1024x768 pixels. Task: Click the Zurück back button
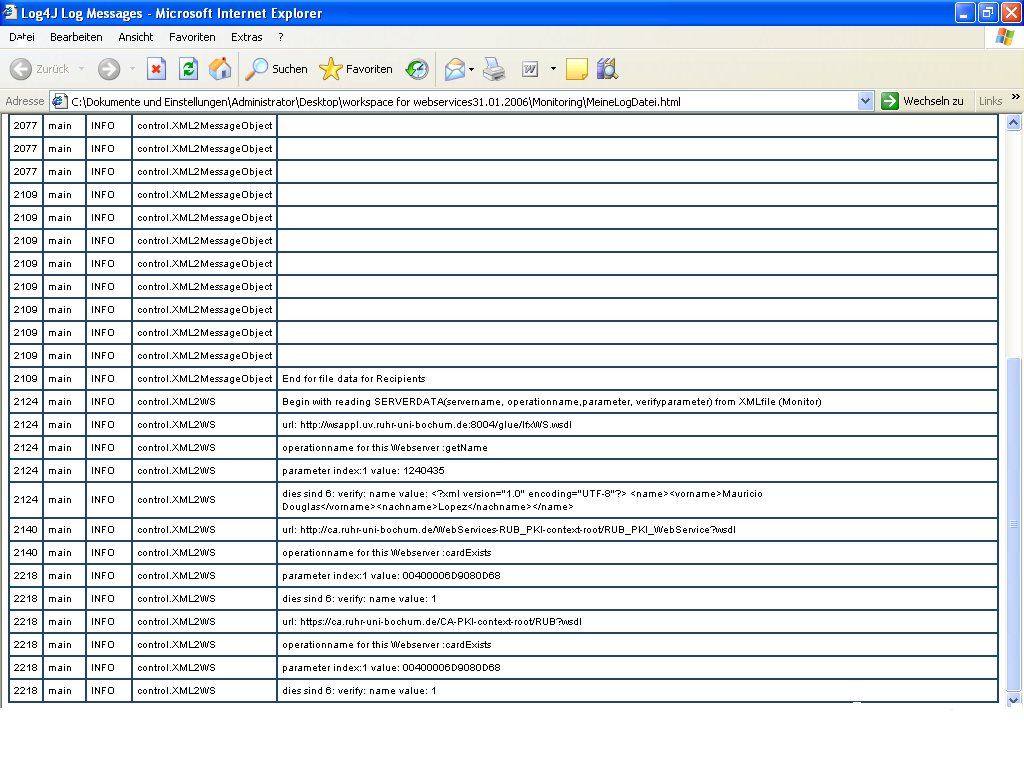pyautogui.click(x=40, y=69)
